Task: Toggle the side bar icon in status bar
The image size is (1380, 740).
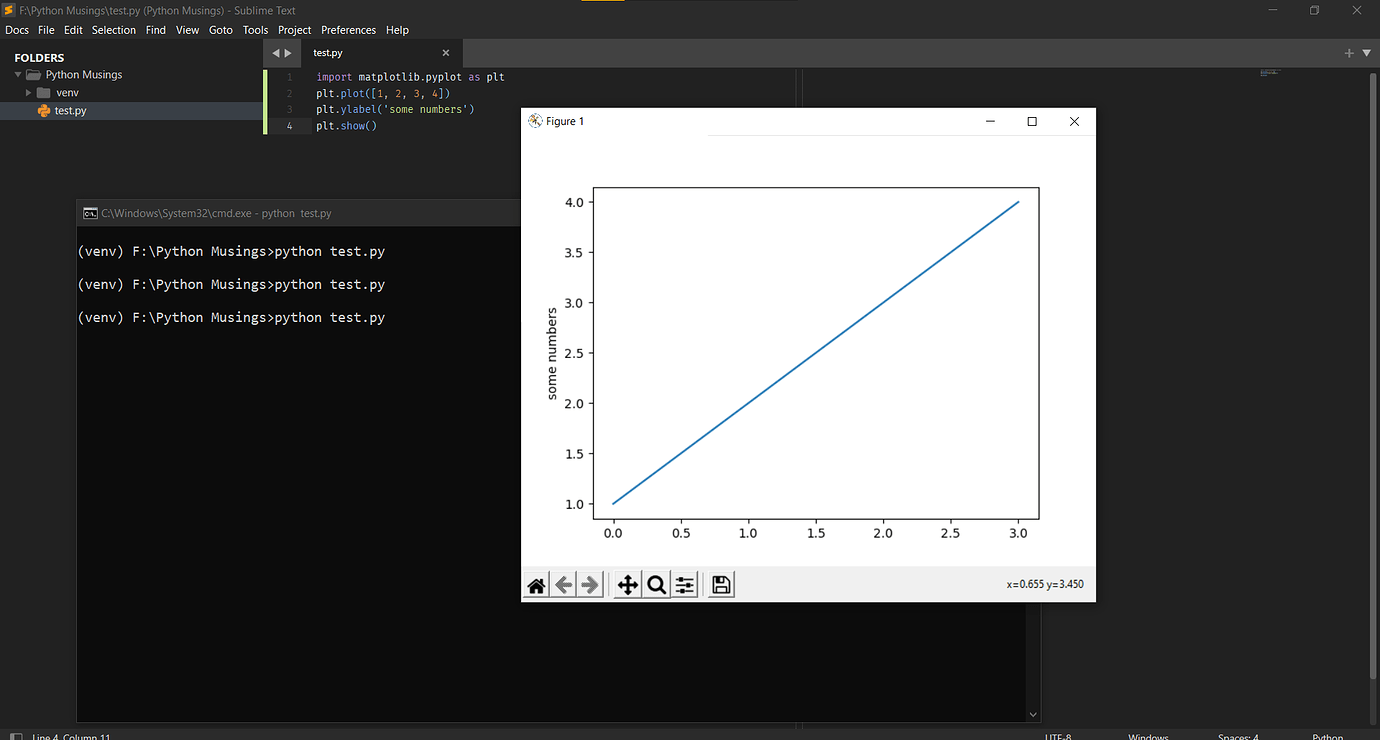Action: 16,737
